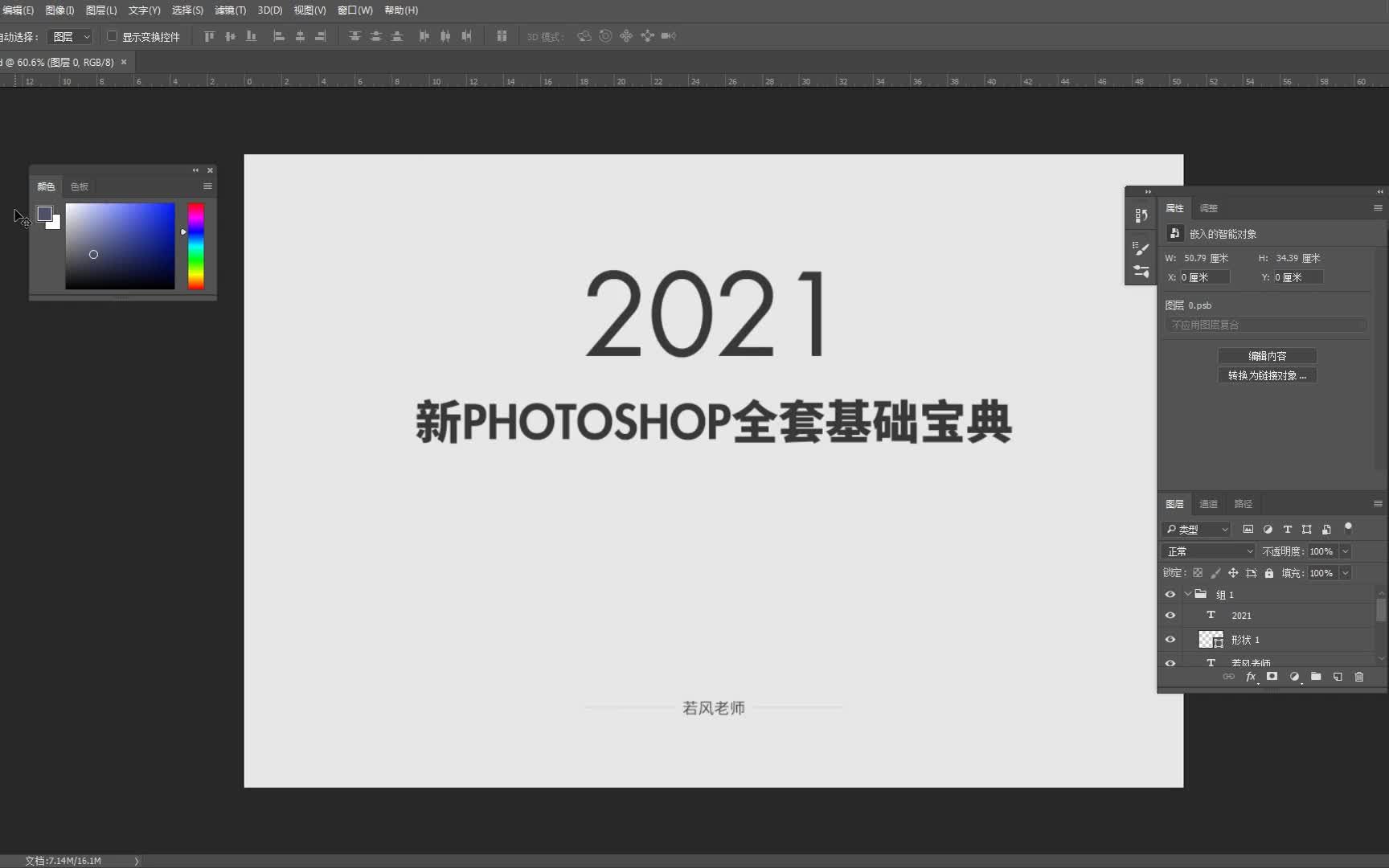The height and width of the screenshot is (868, 1389).
Task: Open the Properties panel flyout menu
Action: (x=1378, y=207)
